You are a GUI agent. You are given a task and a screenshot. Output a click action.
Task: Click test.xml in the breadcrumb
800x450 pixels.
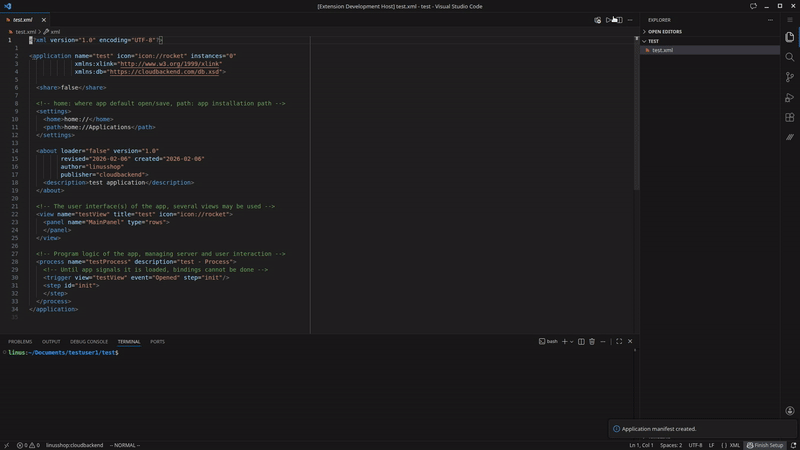point(25,32)
